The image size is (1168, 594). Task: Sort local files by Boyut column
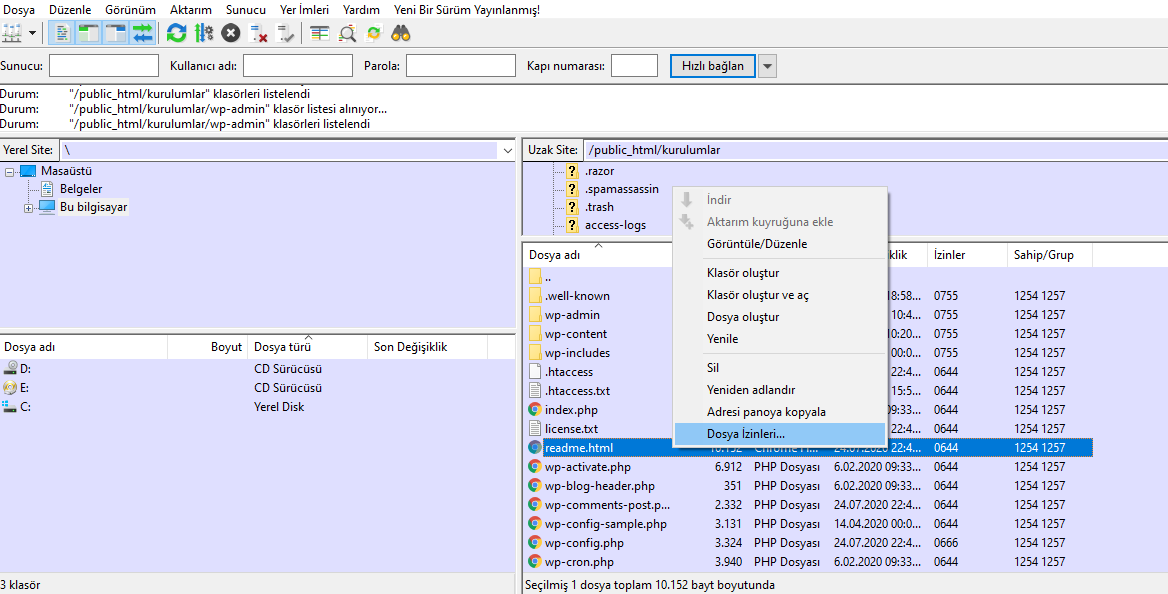click(209, 347)
